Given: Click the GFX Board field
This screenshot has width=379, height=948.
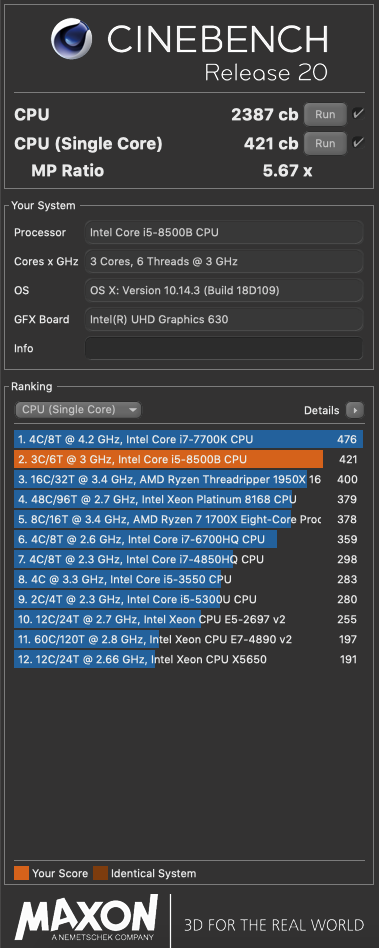Looking at the screenshot, I should (x=224, y=319).
